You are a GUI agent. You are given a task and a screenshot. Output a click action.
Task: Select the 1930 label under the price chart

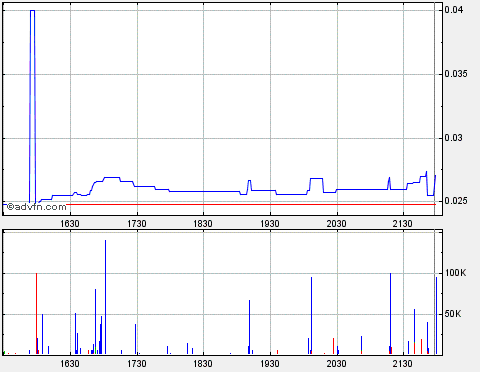pos(270,223)
